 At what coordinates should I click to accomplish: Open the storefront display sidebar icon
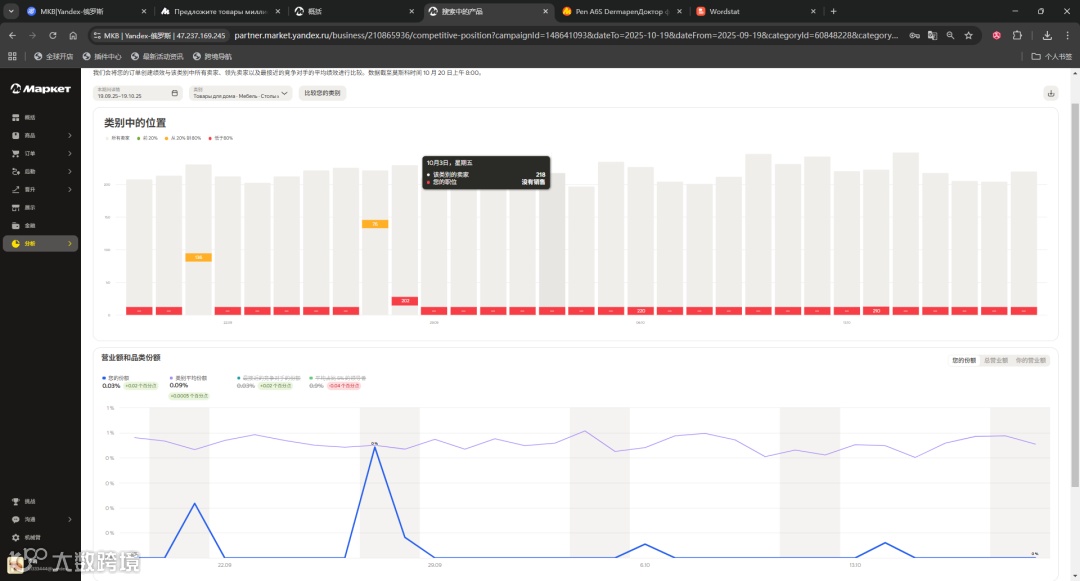coord(16,207)
